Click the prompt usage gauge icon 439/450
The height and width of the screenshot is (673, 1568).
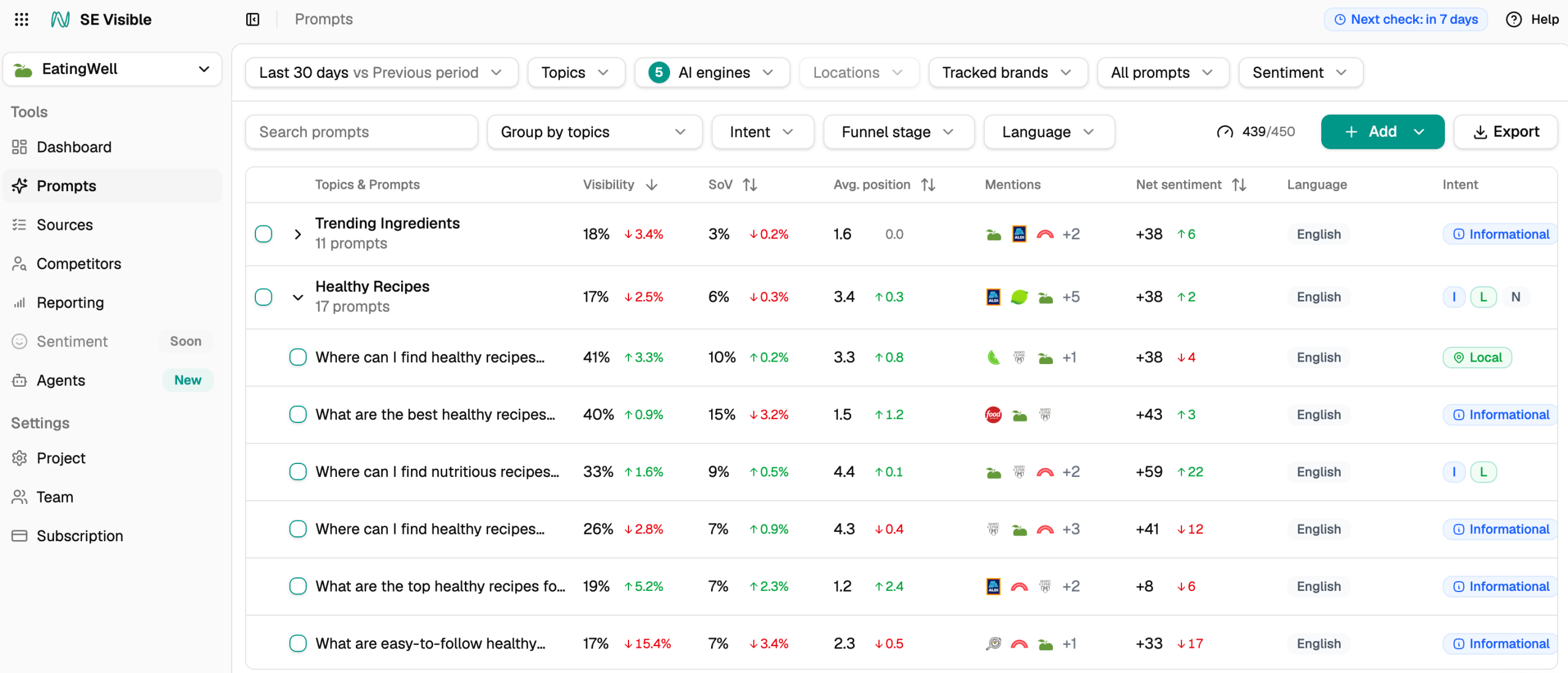1225,132
